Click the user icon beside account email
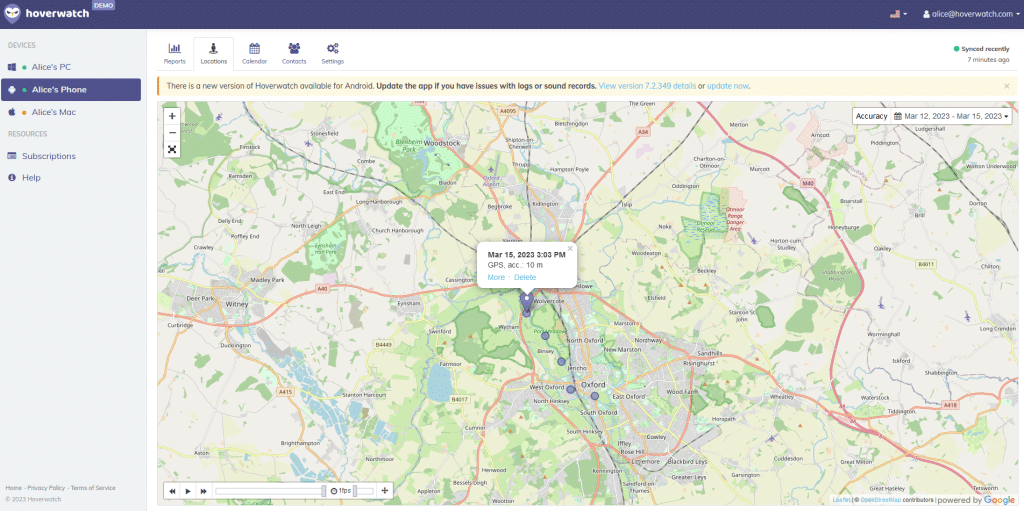The image size is (1024, 511). (x=926, y=14)
